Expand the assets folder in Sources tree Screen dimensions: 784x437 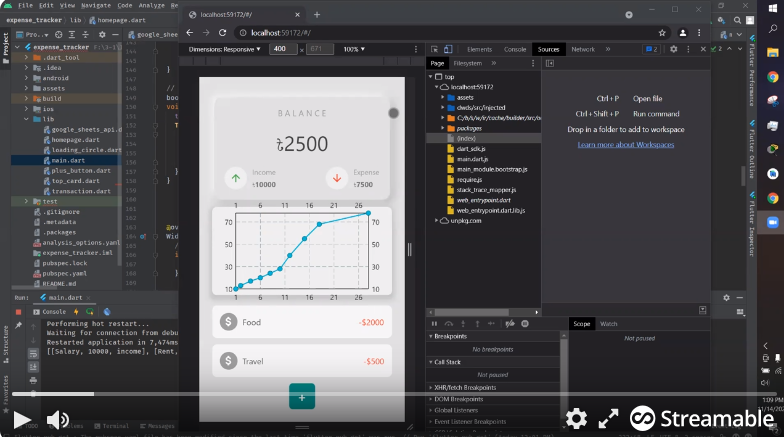click(x=442, y=98)
